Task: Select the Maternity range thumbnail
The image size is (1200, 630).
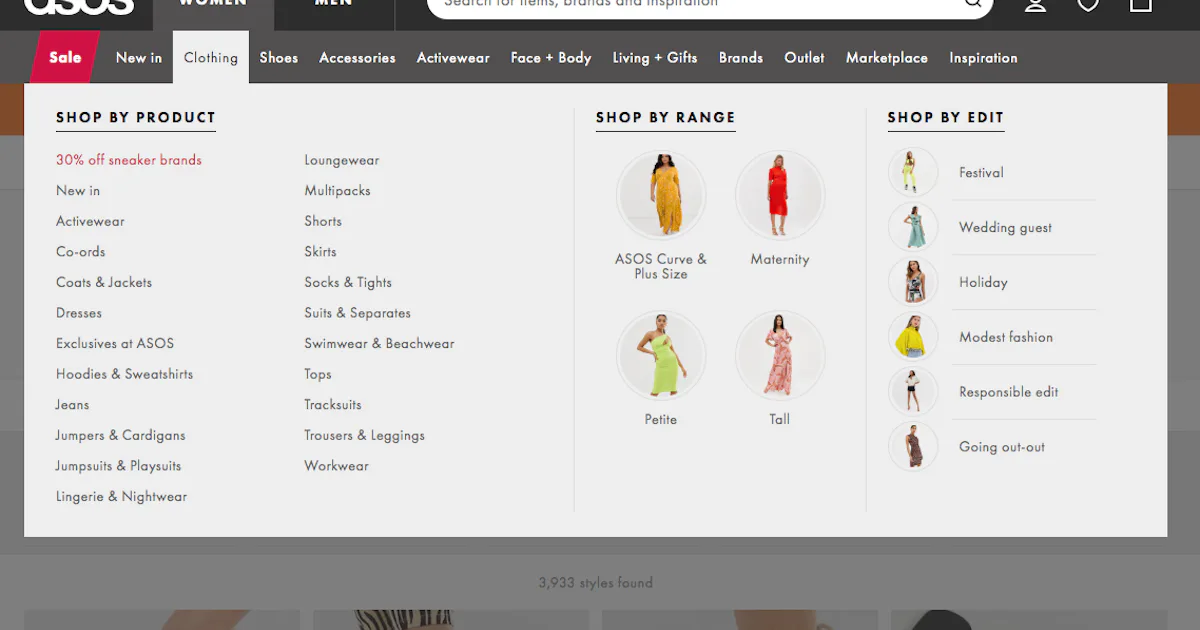Action: (x=780, y=195)
